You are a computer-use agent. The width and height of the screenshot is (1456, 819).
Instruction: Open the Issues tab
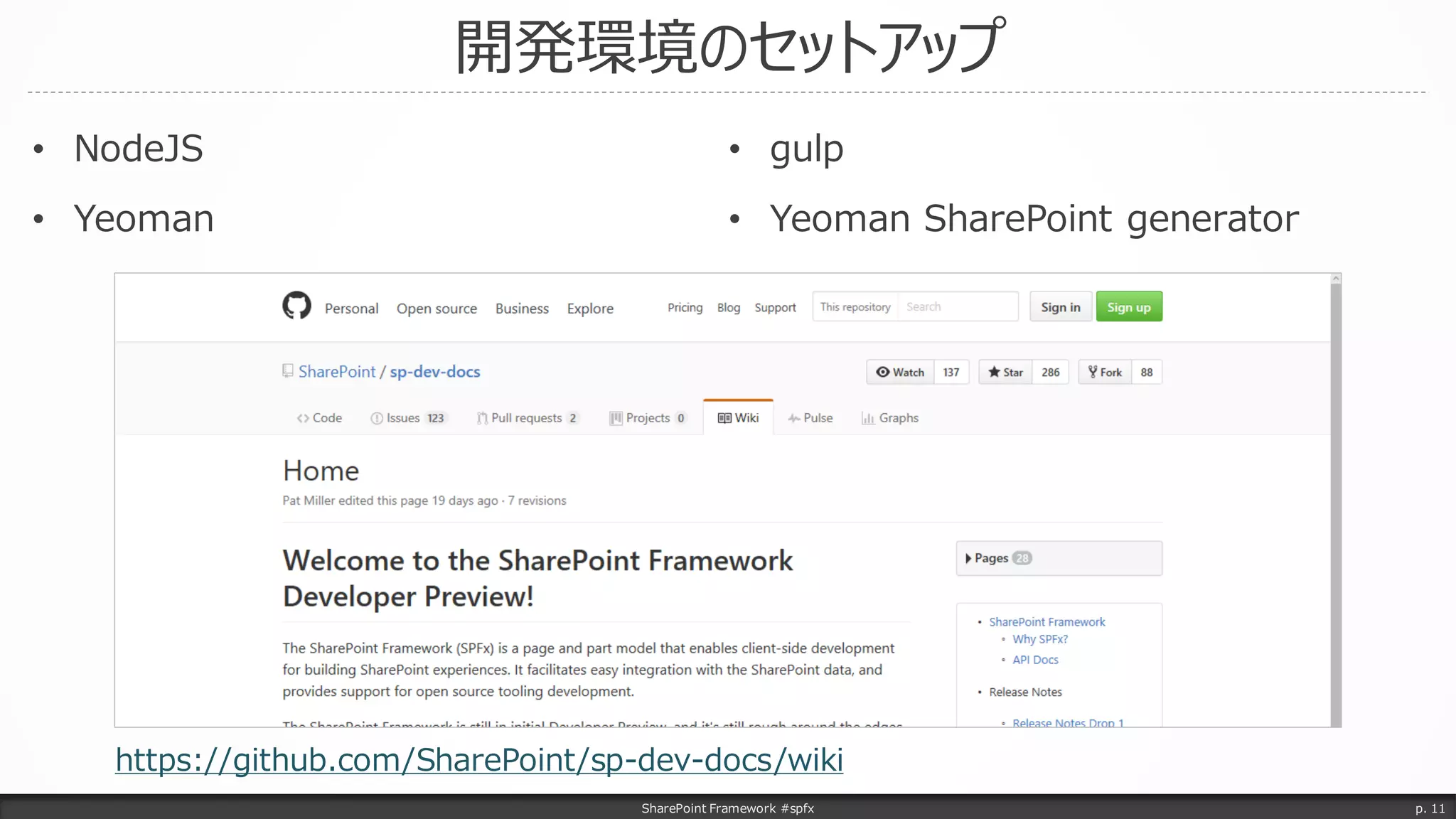tap(408, 418)
